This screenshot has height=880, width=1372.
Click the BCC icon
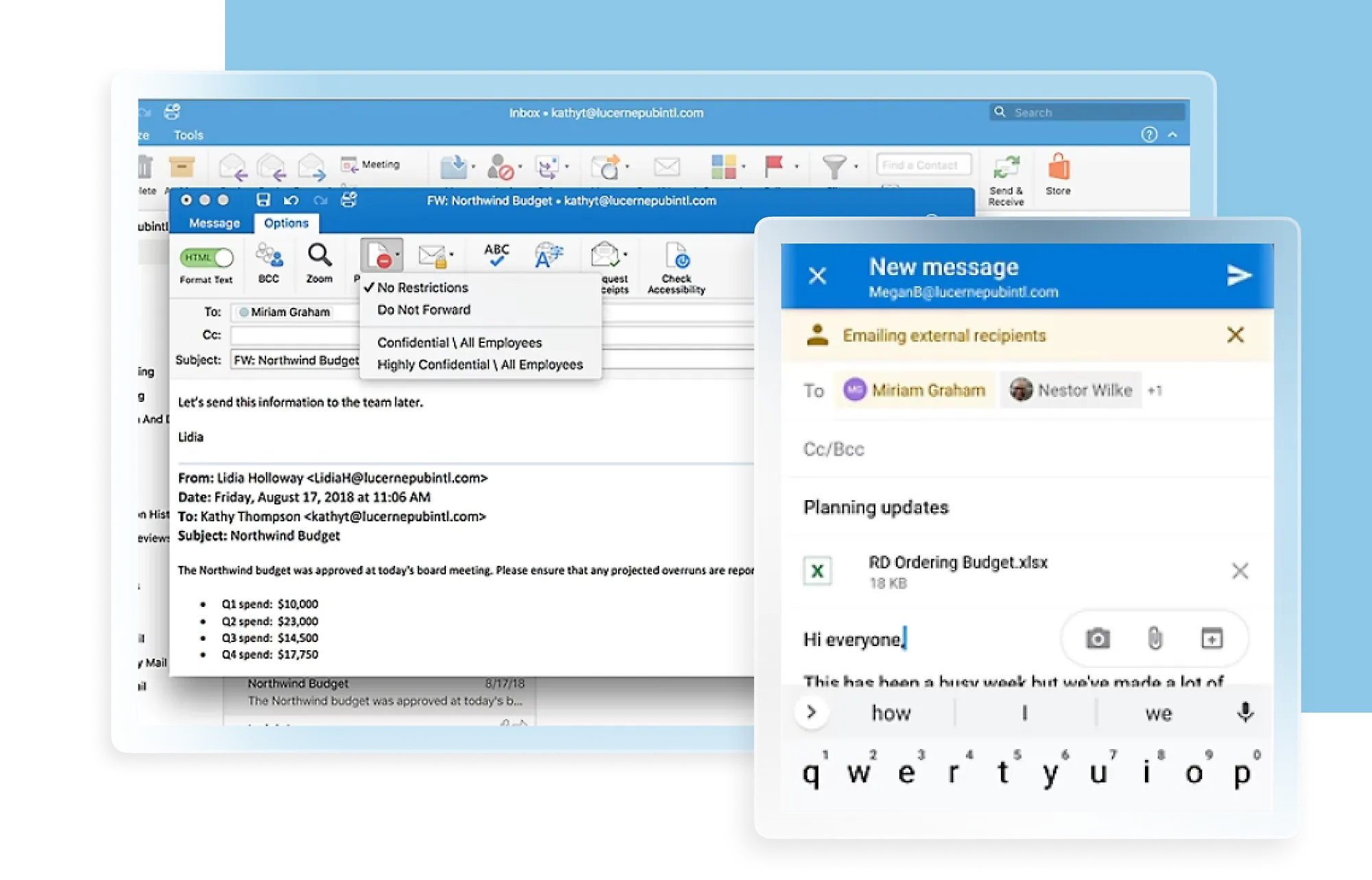coord(269,256)
